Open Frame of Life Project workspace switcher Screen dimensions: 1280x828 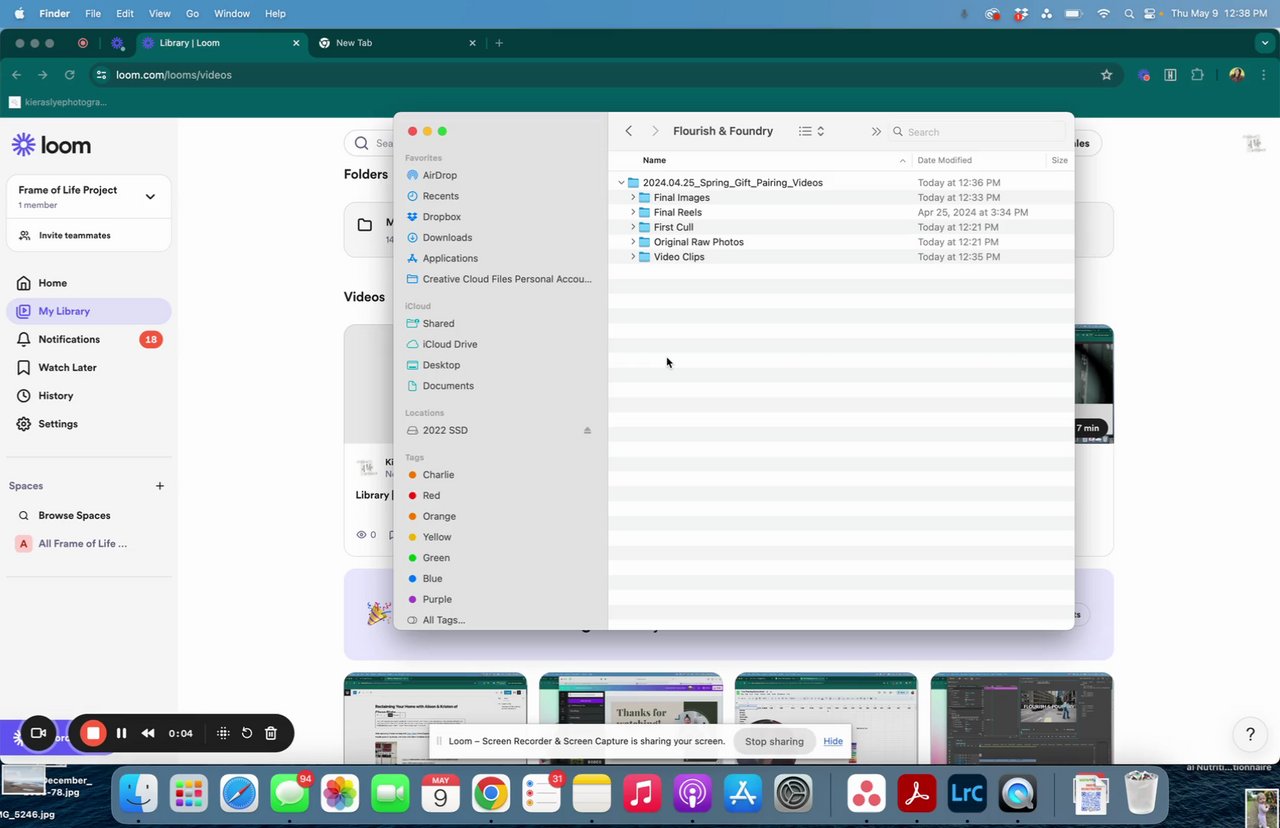[x=89, y=197]
